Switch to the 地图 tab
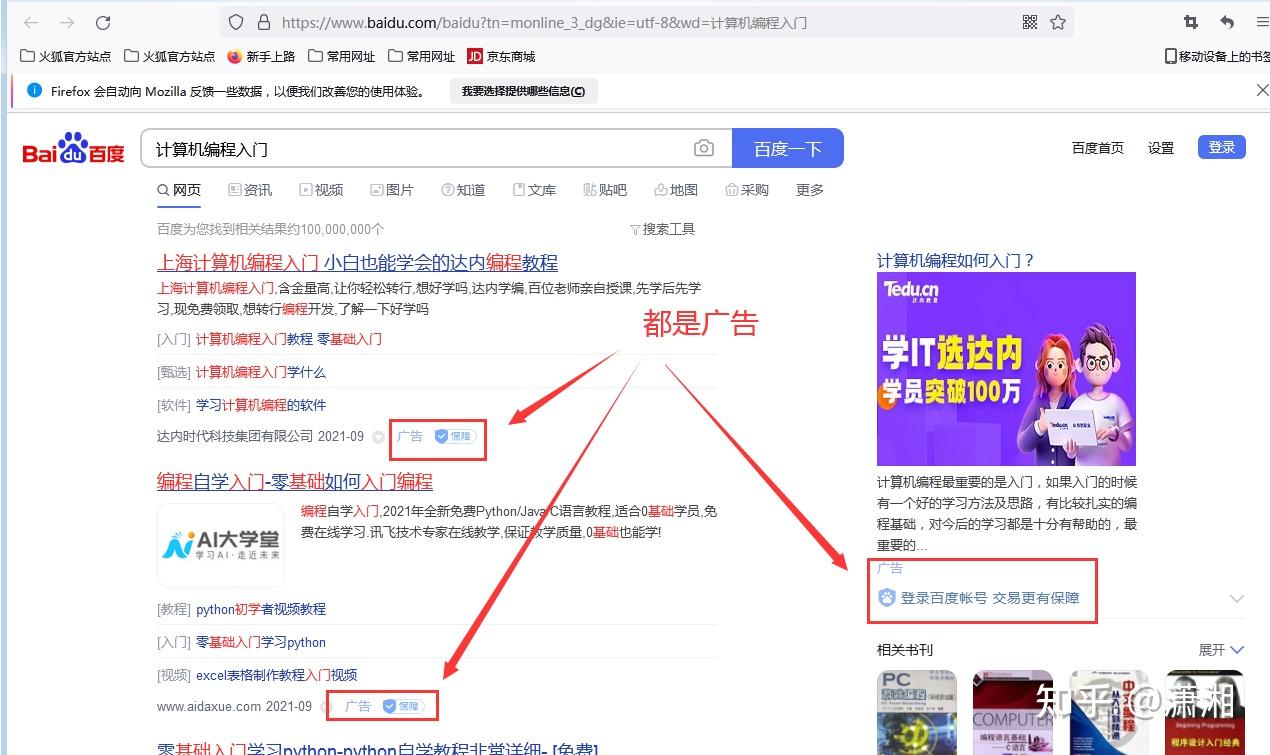Viewport: 1270px width, 755px height. (x=676, y=190)
